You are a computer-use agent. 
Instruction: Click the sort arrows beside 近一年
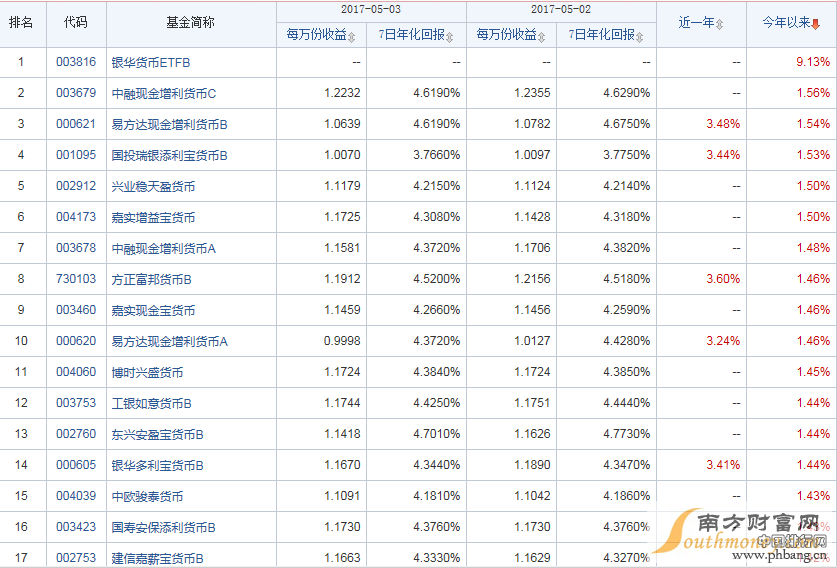pyautogui.click(x=719, y=24)
